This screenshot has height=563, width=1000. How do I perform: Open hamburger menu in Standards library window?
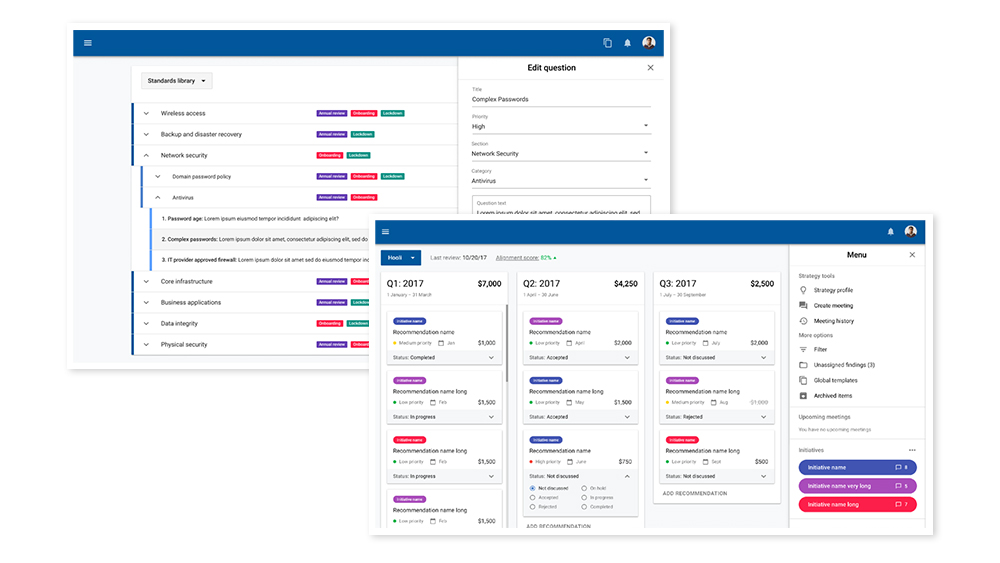[x=88, y=43]
